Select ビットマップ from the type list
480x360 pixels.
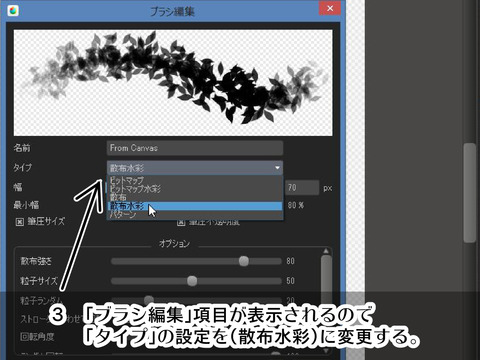[195, 180]
